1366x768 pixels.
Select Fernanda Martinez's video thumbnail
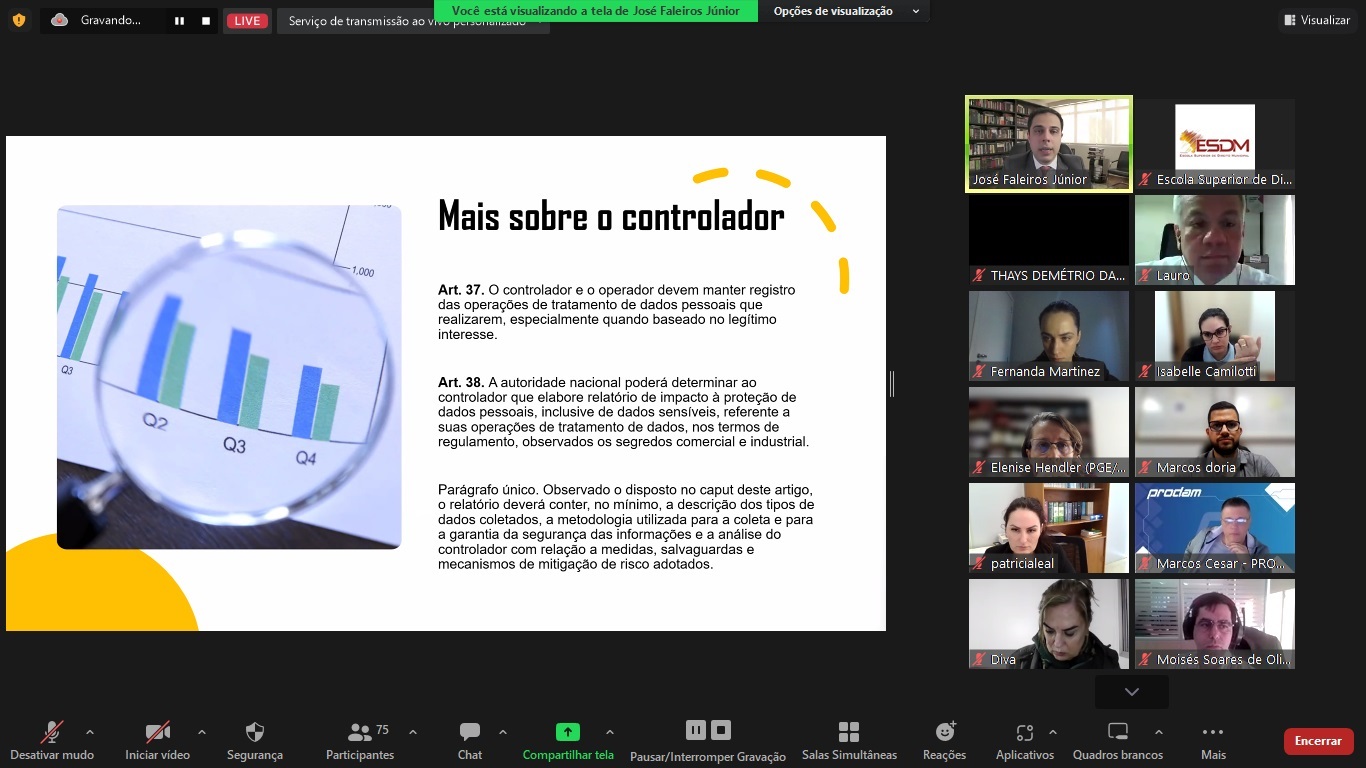coord(1049,336)
